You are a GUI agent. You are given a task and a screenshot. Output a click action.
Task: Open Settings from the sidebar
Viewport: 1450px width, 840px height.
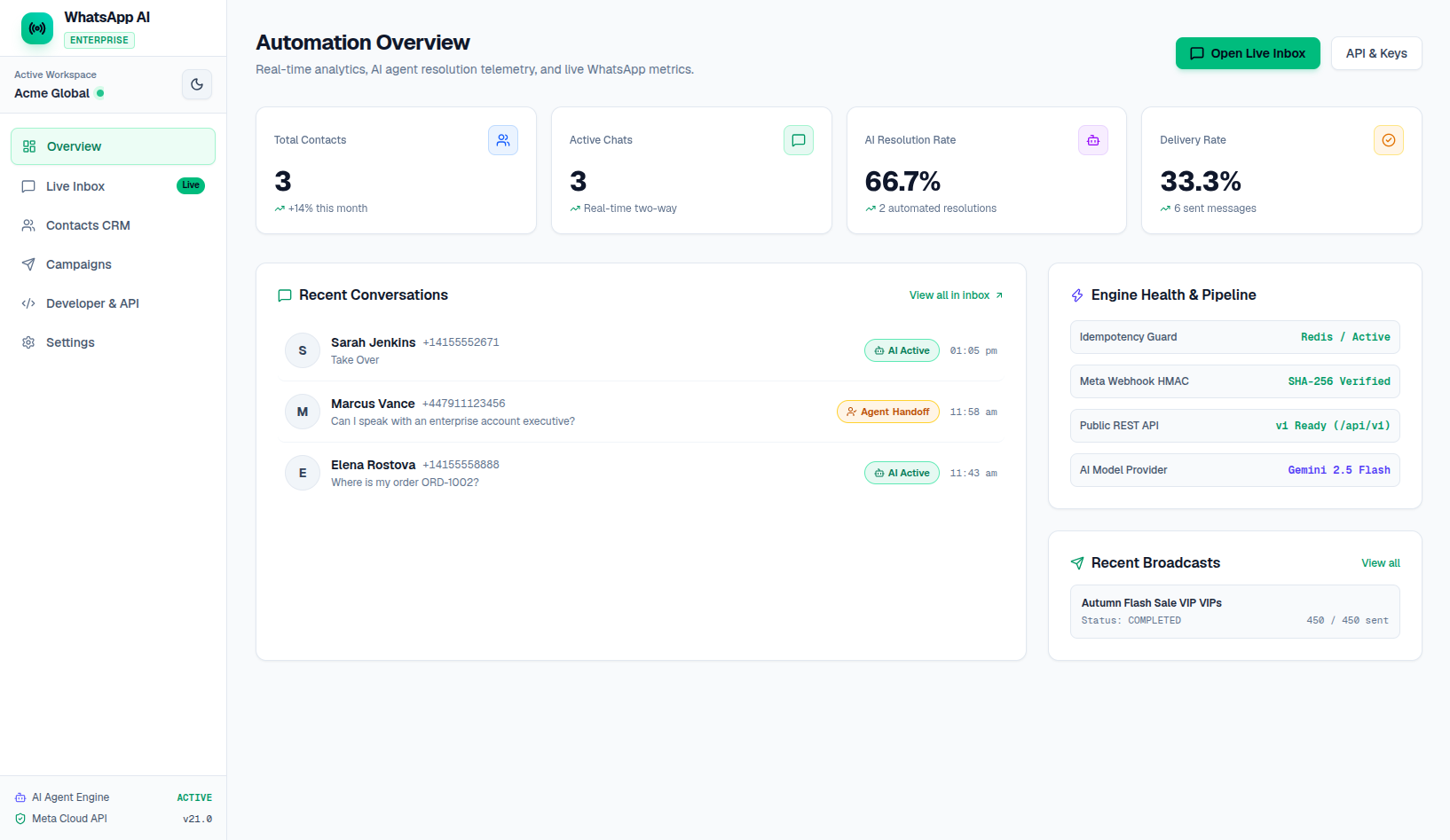tap(113, 342)
